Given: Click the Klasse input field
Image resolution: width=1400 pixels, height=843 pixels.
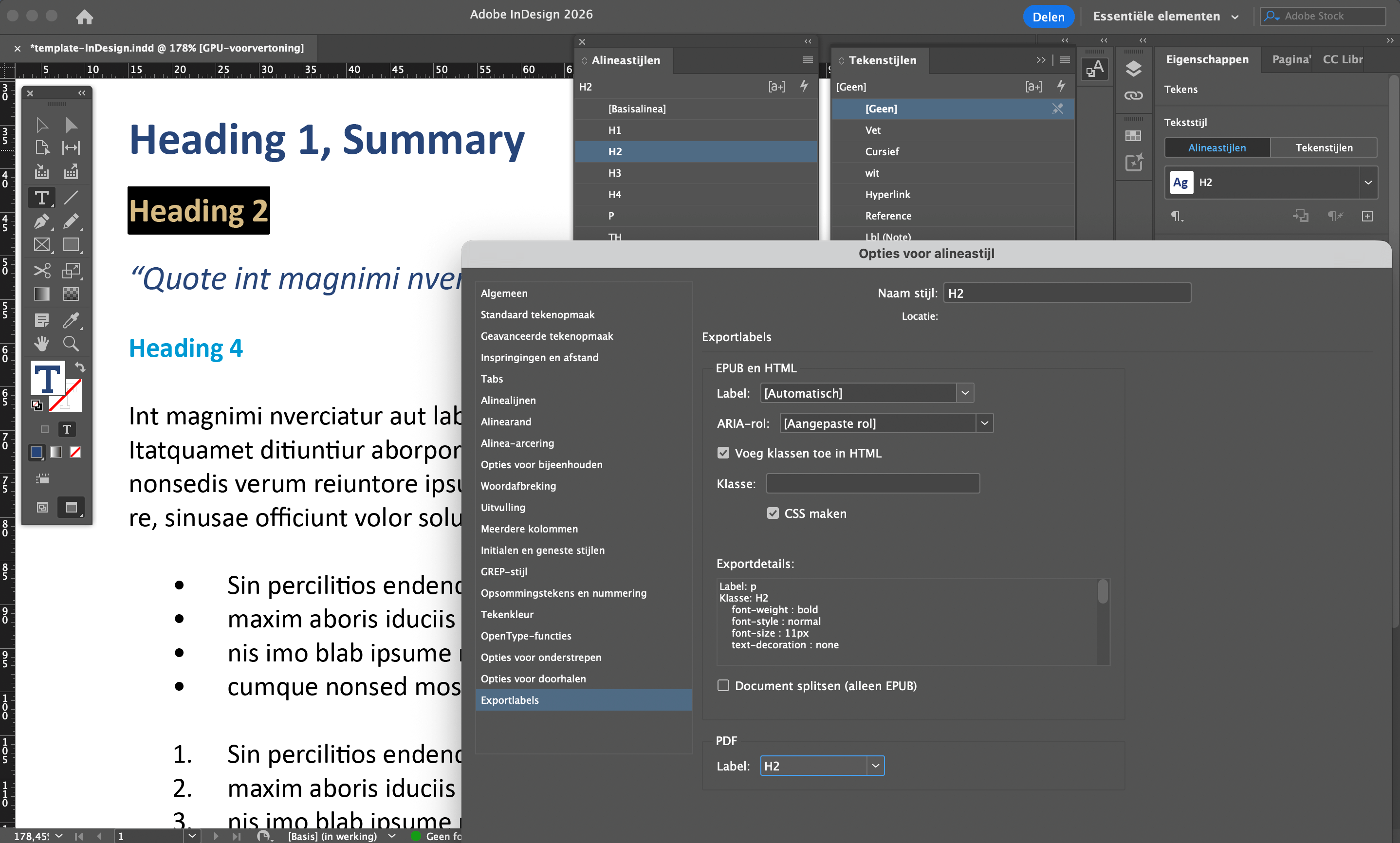Looking at the screenshot, I should coord(872,483).
